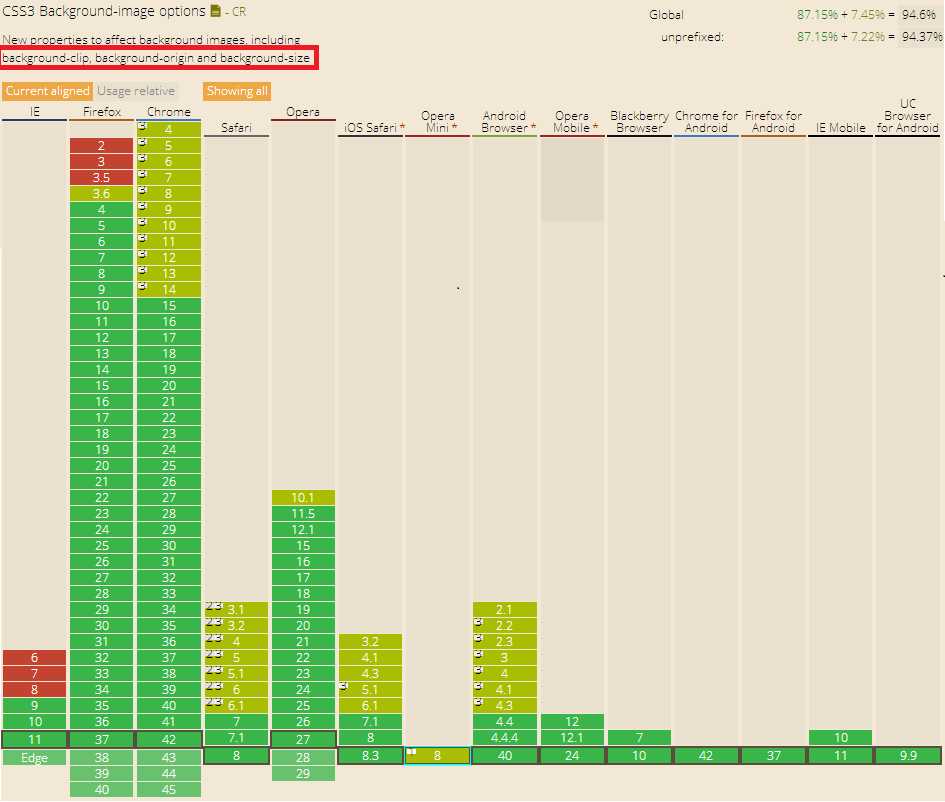945x802 pixels.
Task: Click the Firefox for Android header
Action: tap(774, 122)
